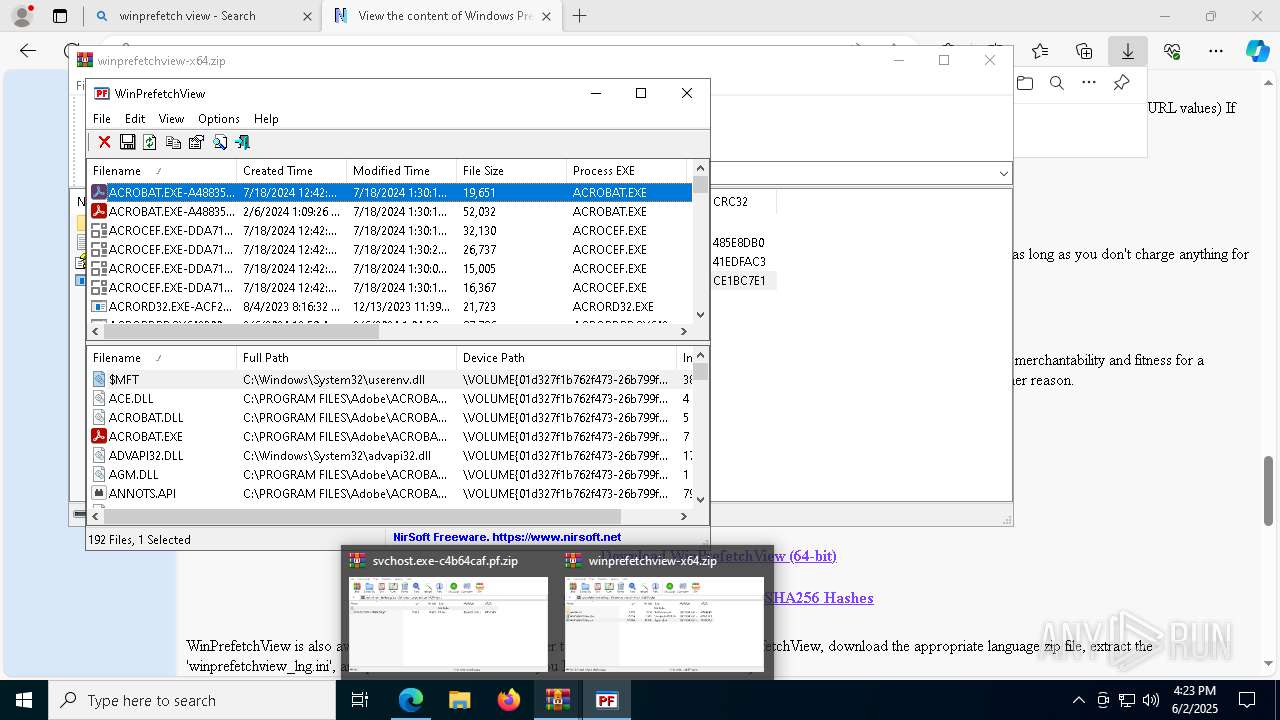Select ACROBAT.EXE row with size 52,032
Screen dimensions: 1280x720
(390, 211)
